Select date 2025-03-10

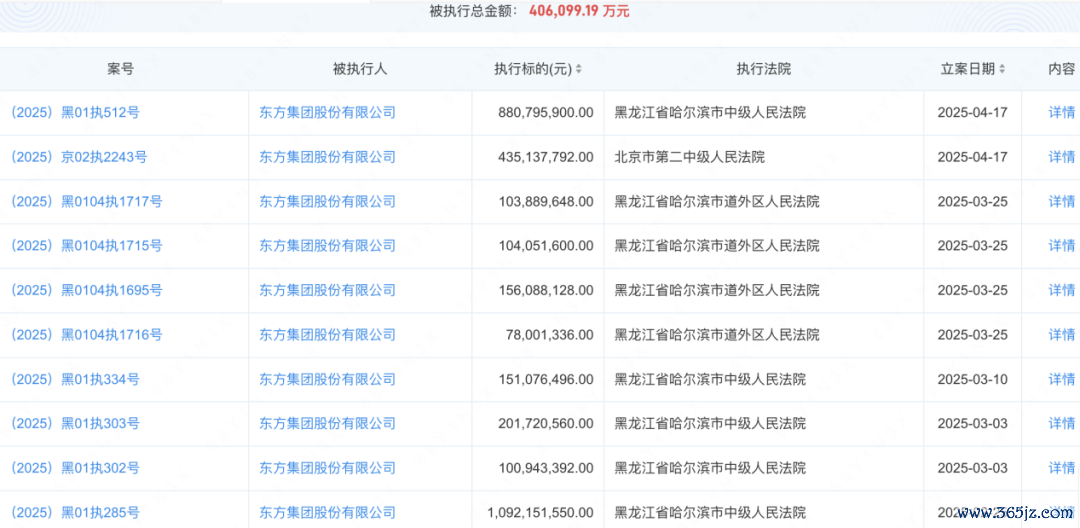(x=973, y=379)
